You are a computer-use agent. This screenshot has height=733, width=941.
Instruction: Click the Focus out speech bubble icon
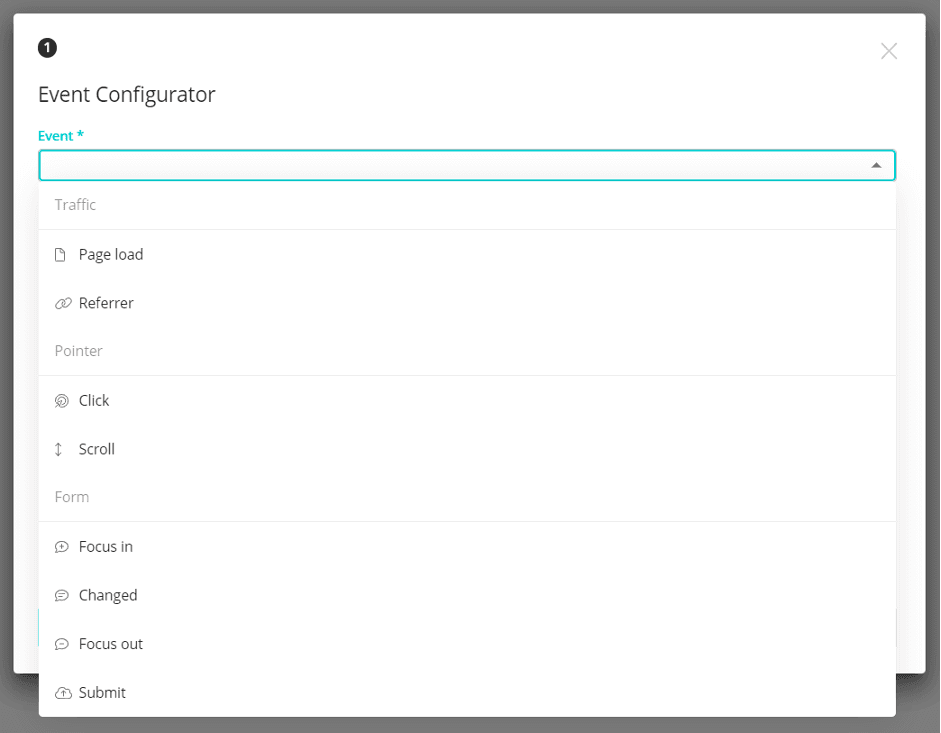coord(62,644)
